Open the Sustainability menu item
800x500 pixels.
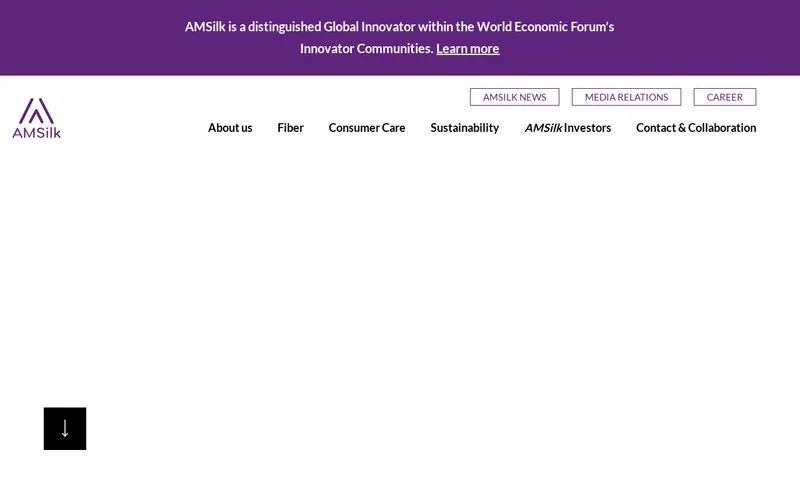pos(465,128)
